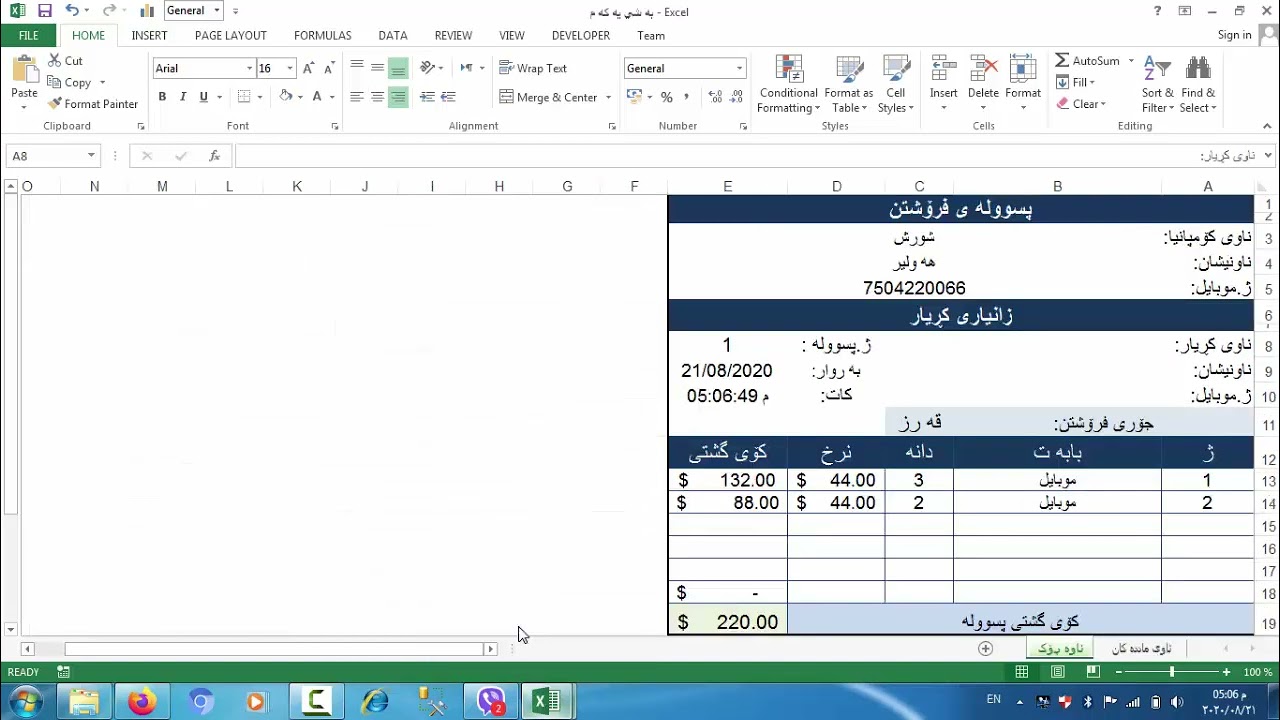This screenshot has height=720, width=1280.
Task: Click the Merge & Center button
Action: point(548,97)
